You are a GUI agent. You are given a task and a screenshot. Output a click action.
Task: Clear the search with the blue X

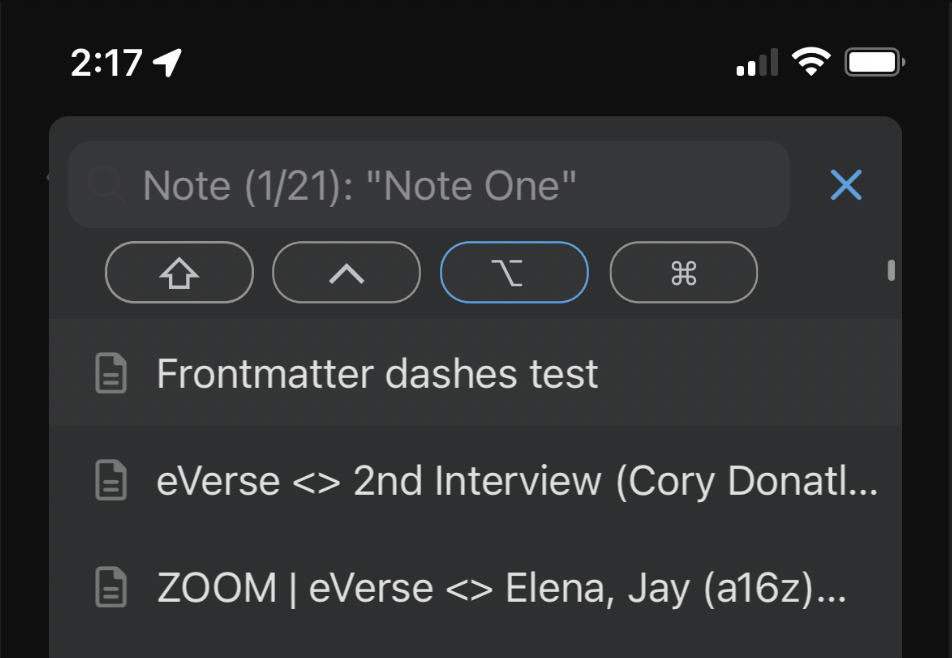[846, 185]
